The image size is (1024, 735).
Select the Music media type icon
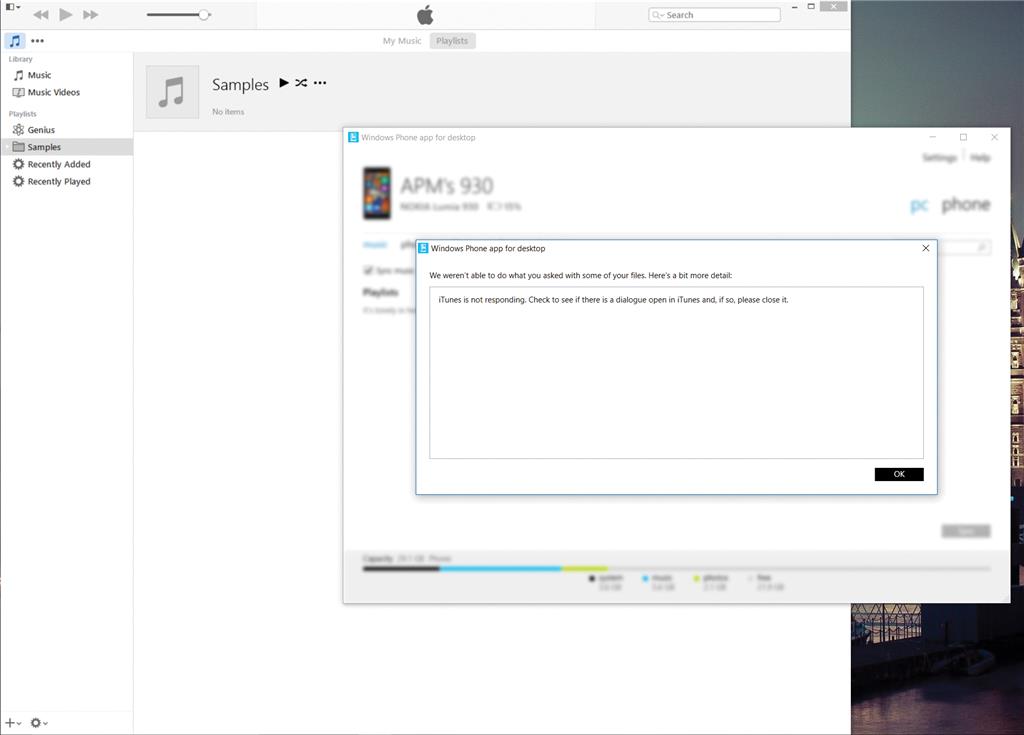14,41
